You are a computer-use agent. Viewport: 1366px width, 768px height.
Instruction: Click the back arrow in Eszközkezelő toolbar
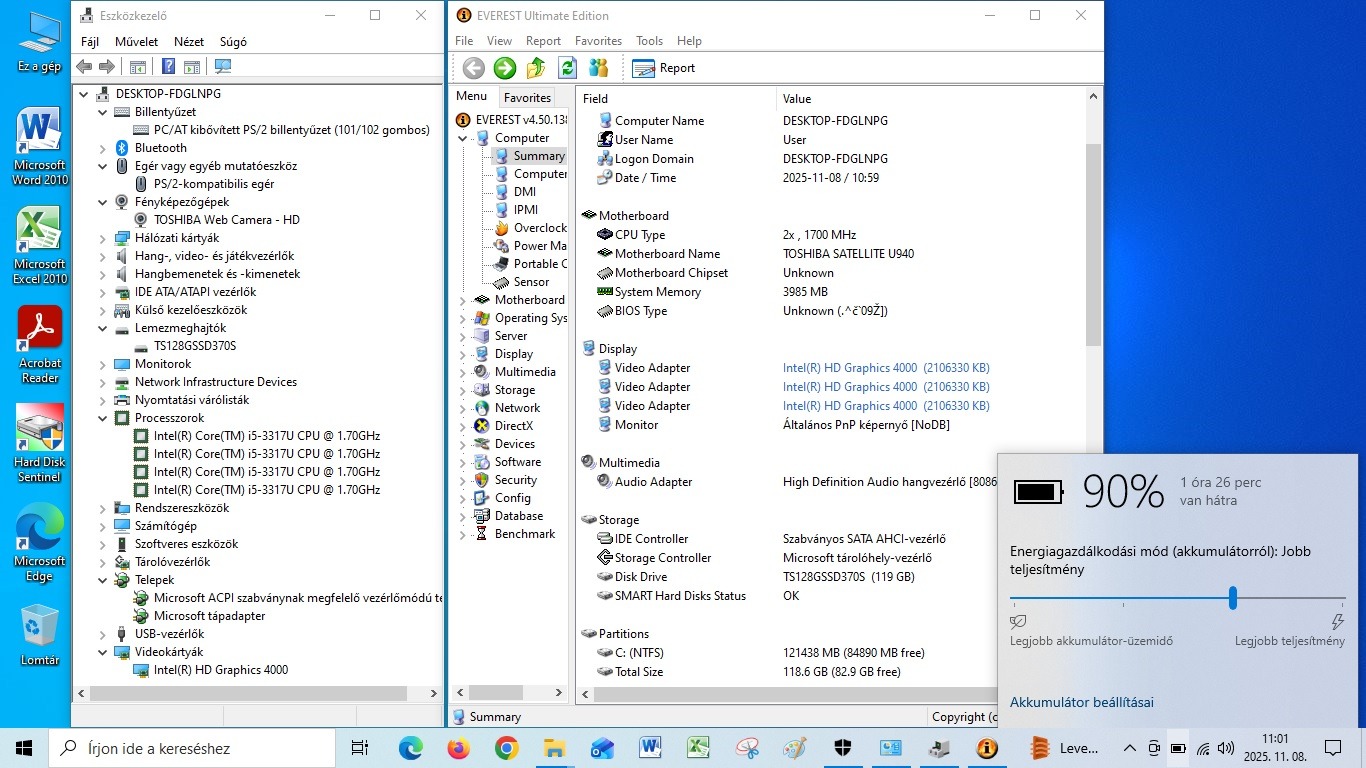click(84, 67)
